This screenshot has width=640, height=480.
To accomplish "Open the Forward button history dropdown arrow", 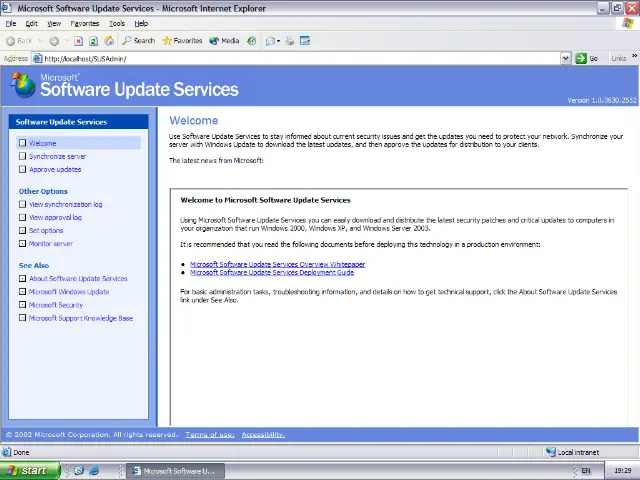I will click(x=66, y=41).
